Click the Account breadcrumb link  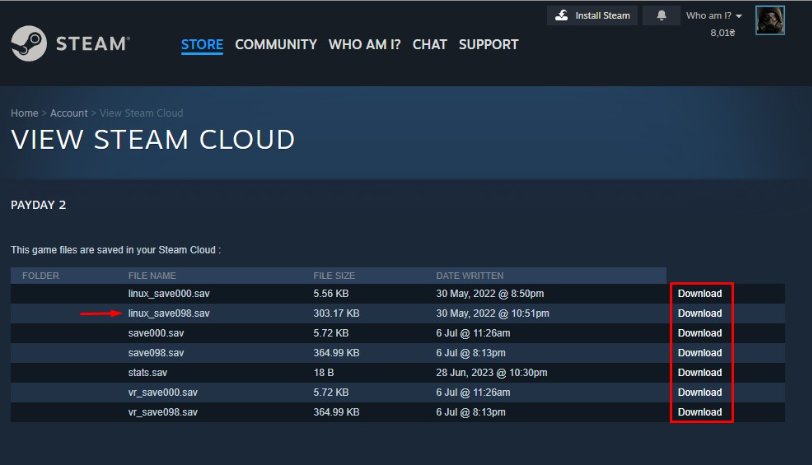tap(69, 113)
